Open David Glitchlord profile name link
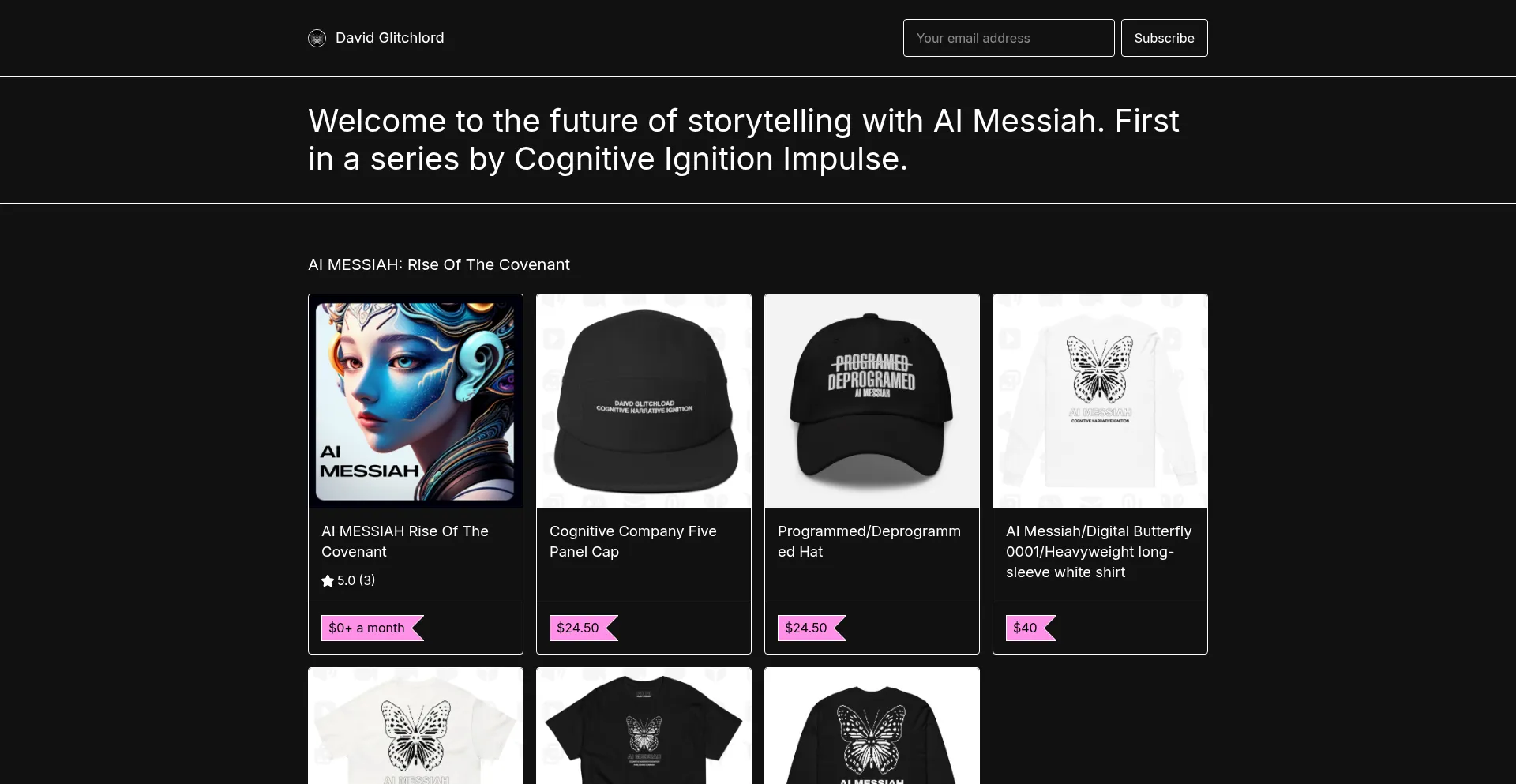Image resolution: width=1516 pixels, height=784 pixels. pyautogui.click(x=389, y=38)
